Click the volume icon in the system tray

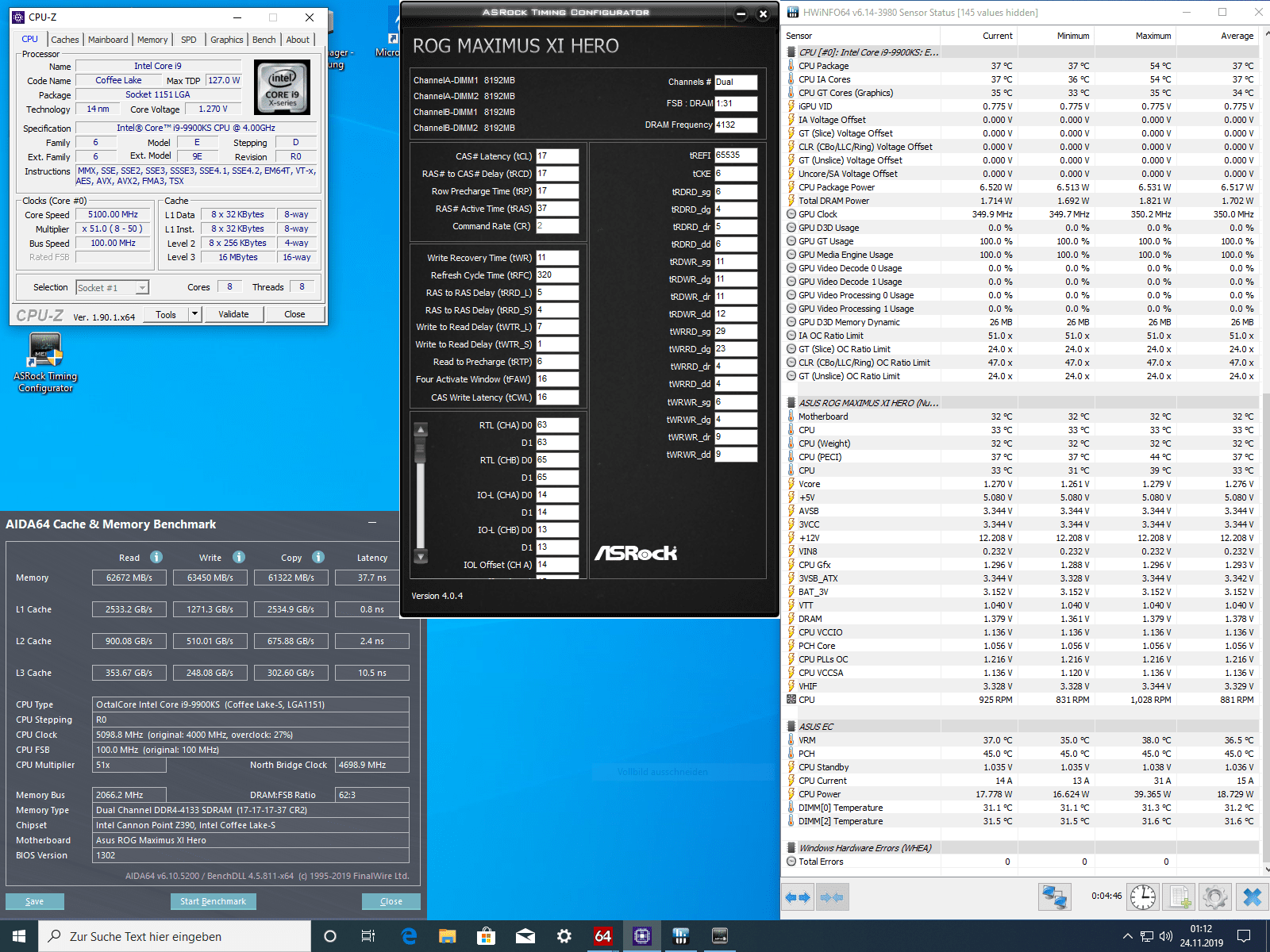coord(1166,936)
